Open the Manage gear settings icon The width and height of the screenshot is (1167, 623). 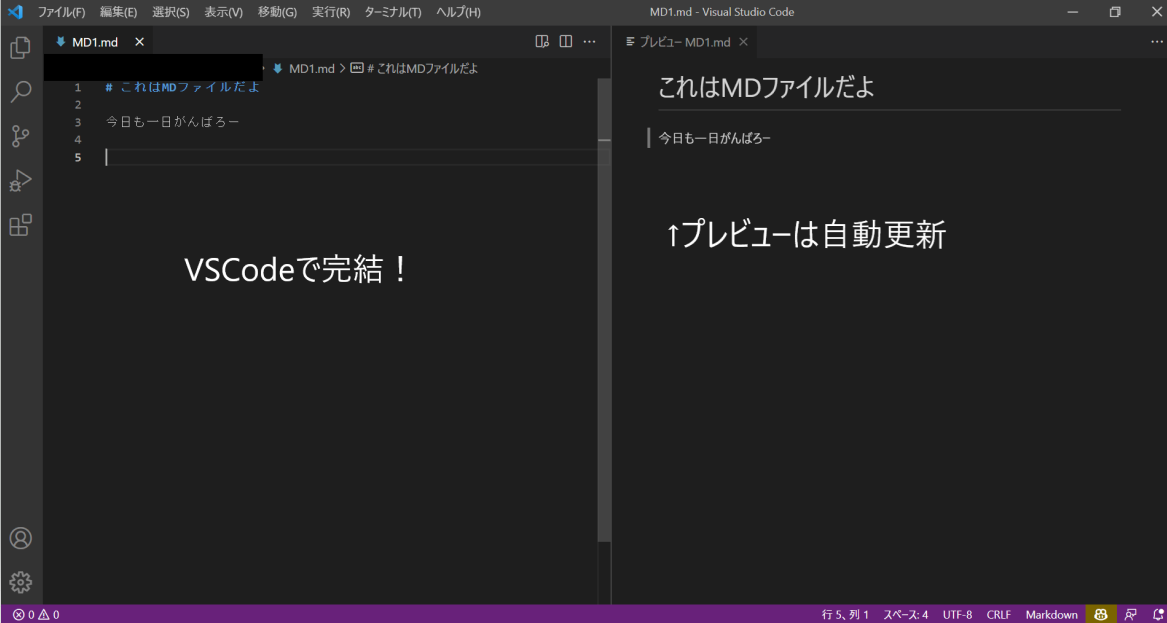21,581
